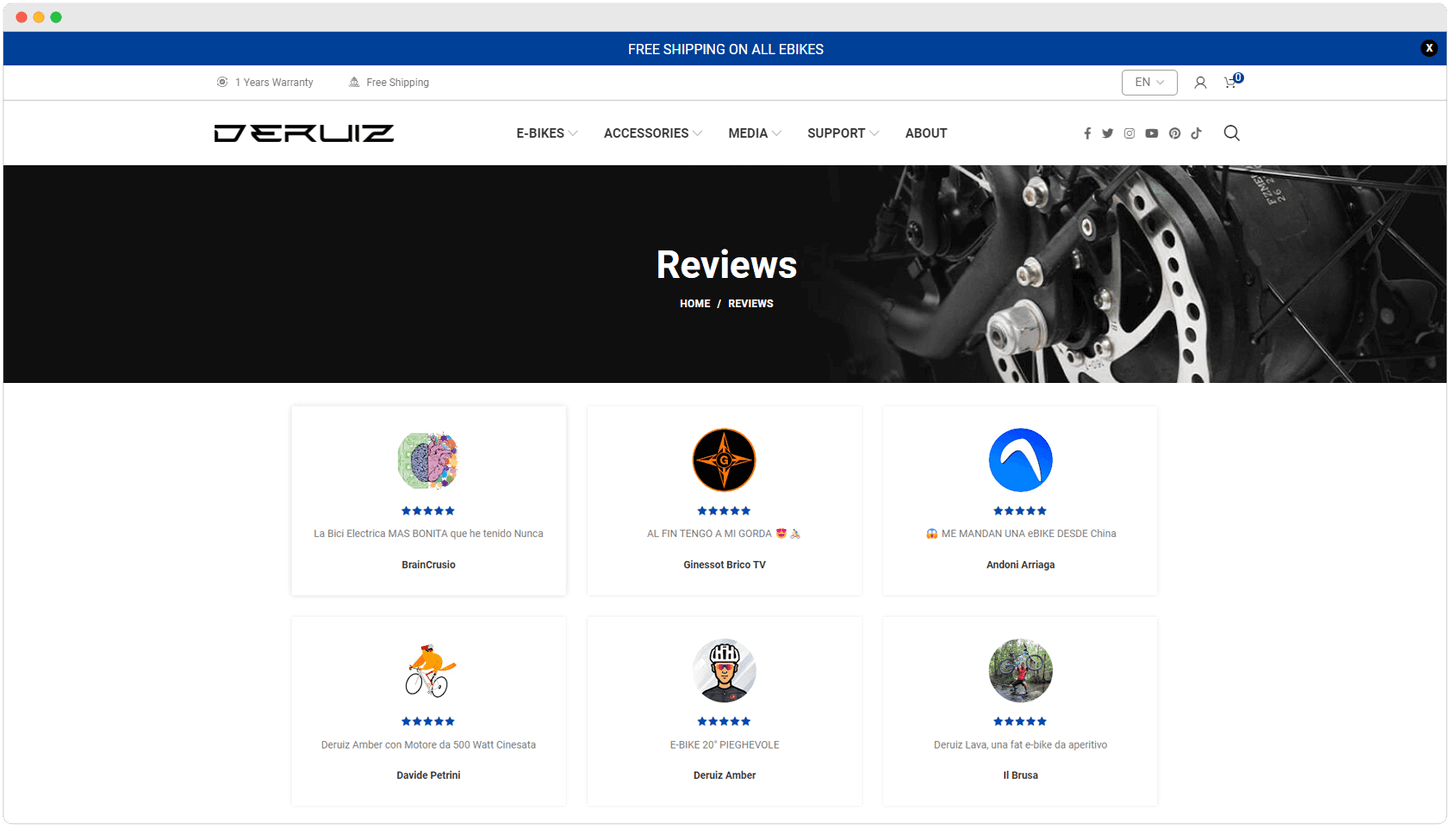Click the 'Reviews' page heading
This screenshot has height=827, width=1450.
[726, 264]
